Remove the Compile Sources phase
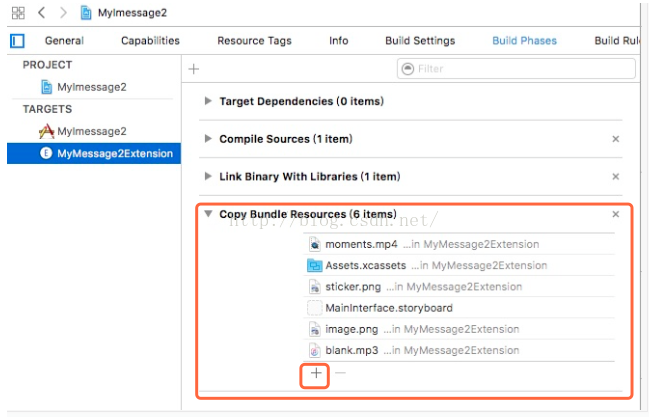This screenshot has height=418, width=650. pyautogui.click(x=615, y=139)
